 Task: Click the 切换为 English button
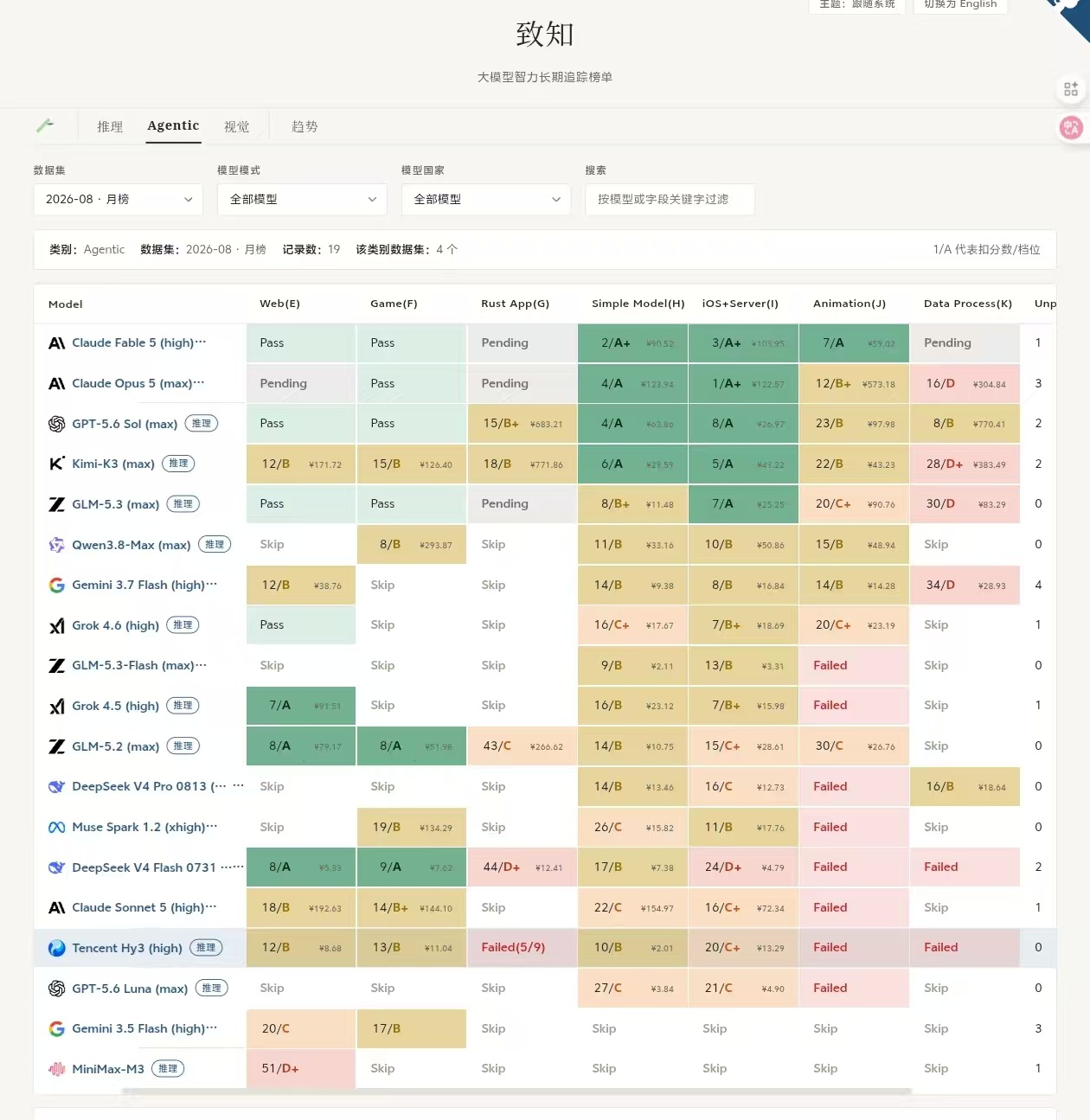pos(960,4)
